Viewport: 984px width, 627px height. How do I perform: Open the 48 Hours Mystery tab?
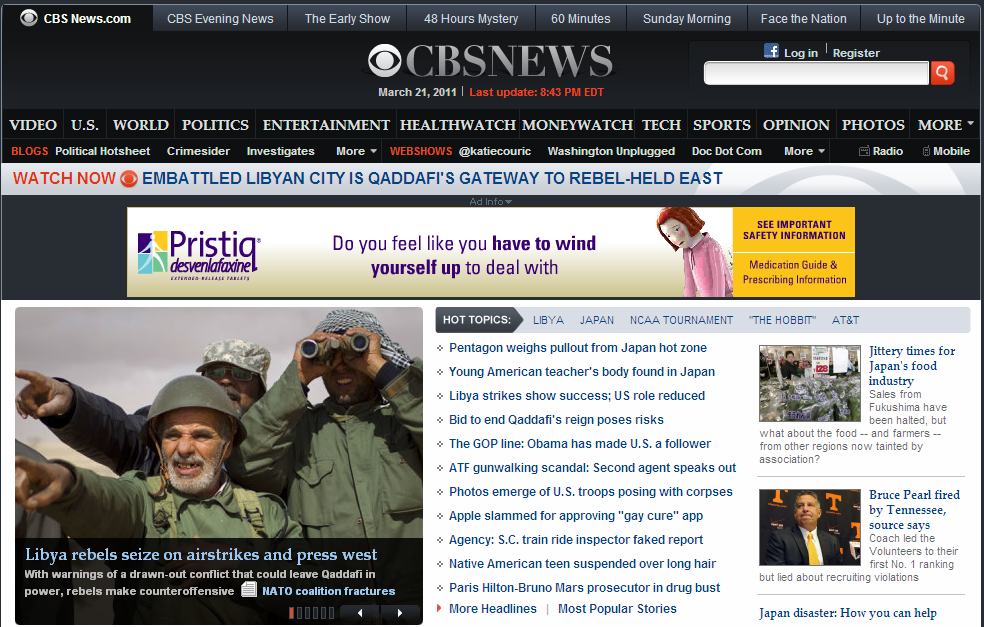coord(471,19)
